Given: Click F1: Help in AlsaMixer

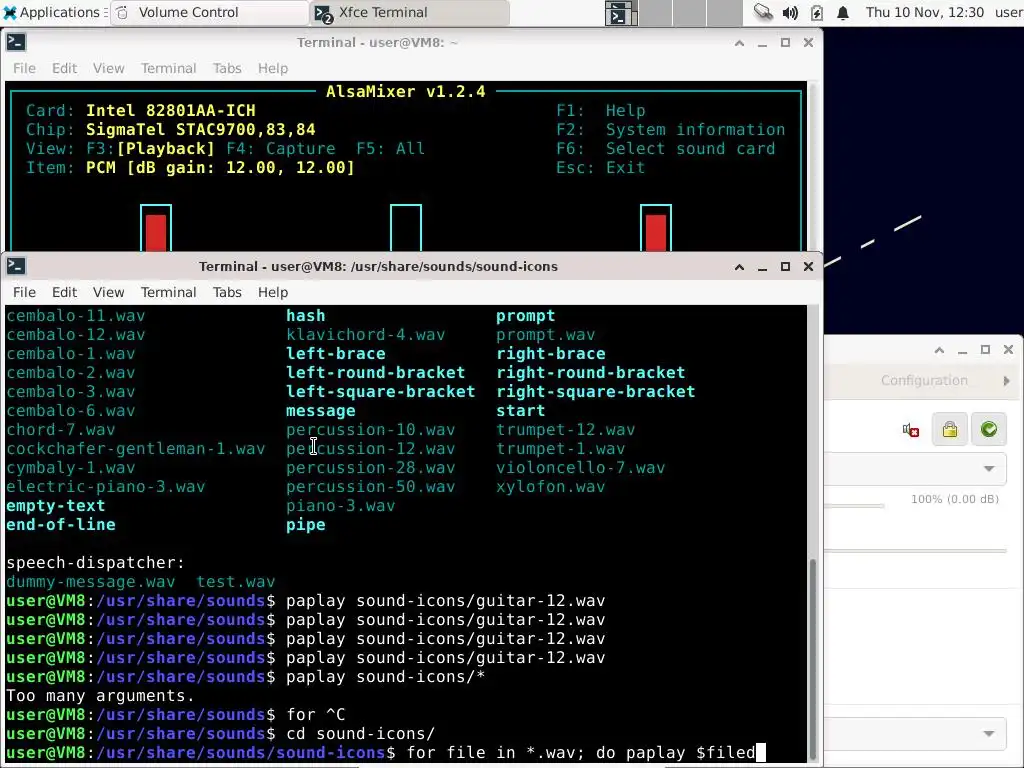Looking at the screenshot, I should pos(601,110).
